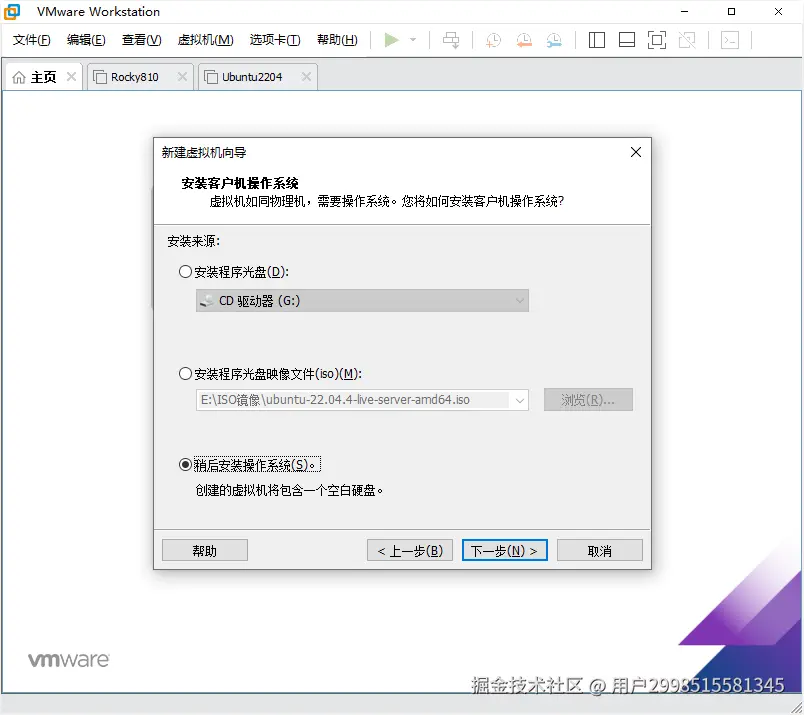Click the Unity mode toolbar icon

[x=687, y=40]
